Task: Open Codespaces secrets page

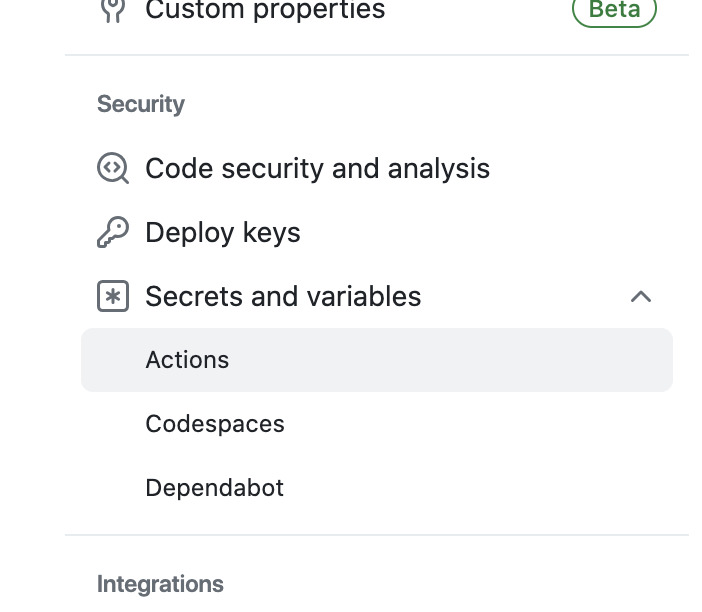Action: (215, 424)
